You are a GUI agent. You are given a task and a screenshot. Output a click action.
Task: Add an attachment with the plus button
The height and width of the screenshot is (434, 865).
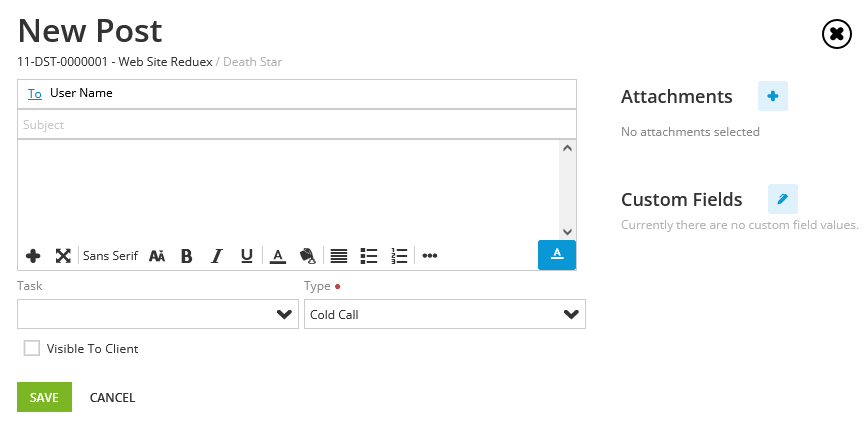[773, 96]
